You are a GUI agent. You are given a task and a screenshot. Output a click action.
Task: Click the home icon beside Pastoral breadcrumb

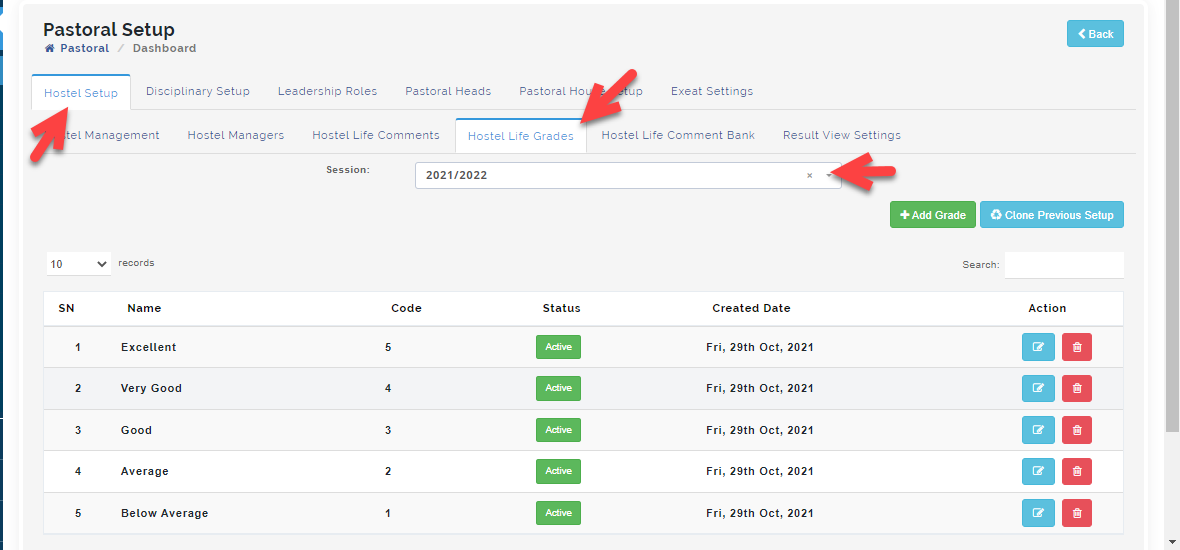(50, 48)
